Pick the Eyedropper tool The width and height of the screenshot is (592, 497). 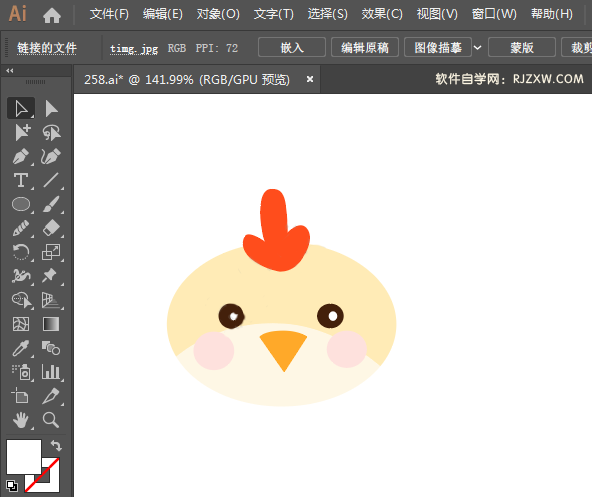(21, 348)
